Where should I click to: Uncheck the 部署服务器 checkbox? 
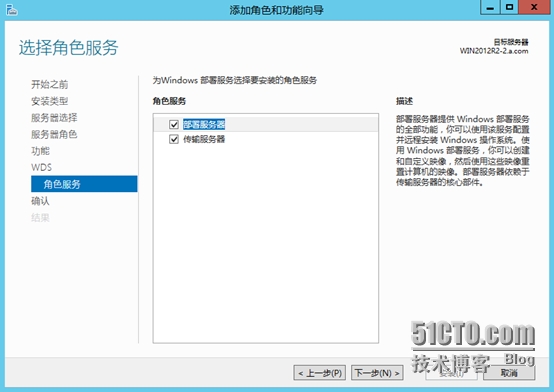tap(174, 124)
